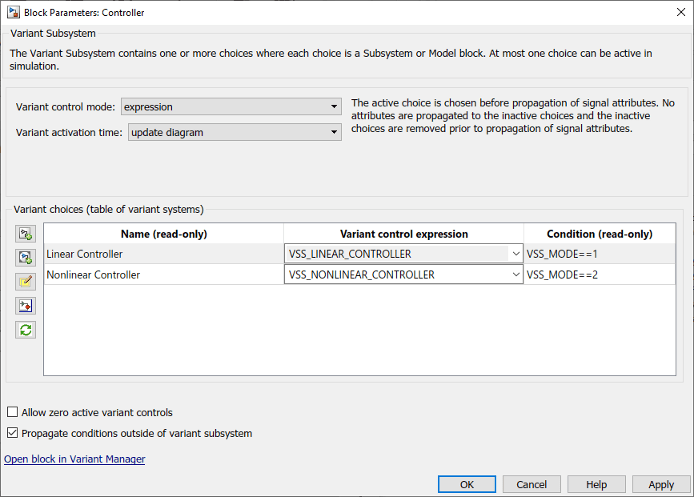Image resolution: width=694 pixels, height=497 pixels.
Task: Open block in Variant Manager link
Action: tap(75, 459)
